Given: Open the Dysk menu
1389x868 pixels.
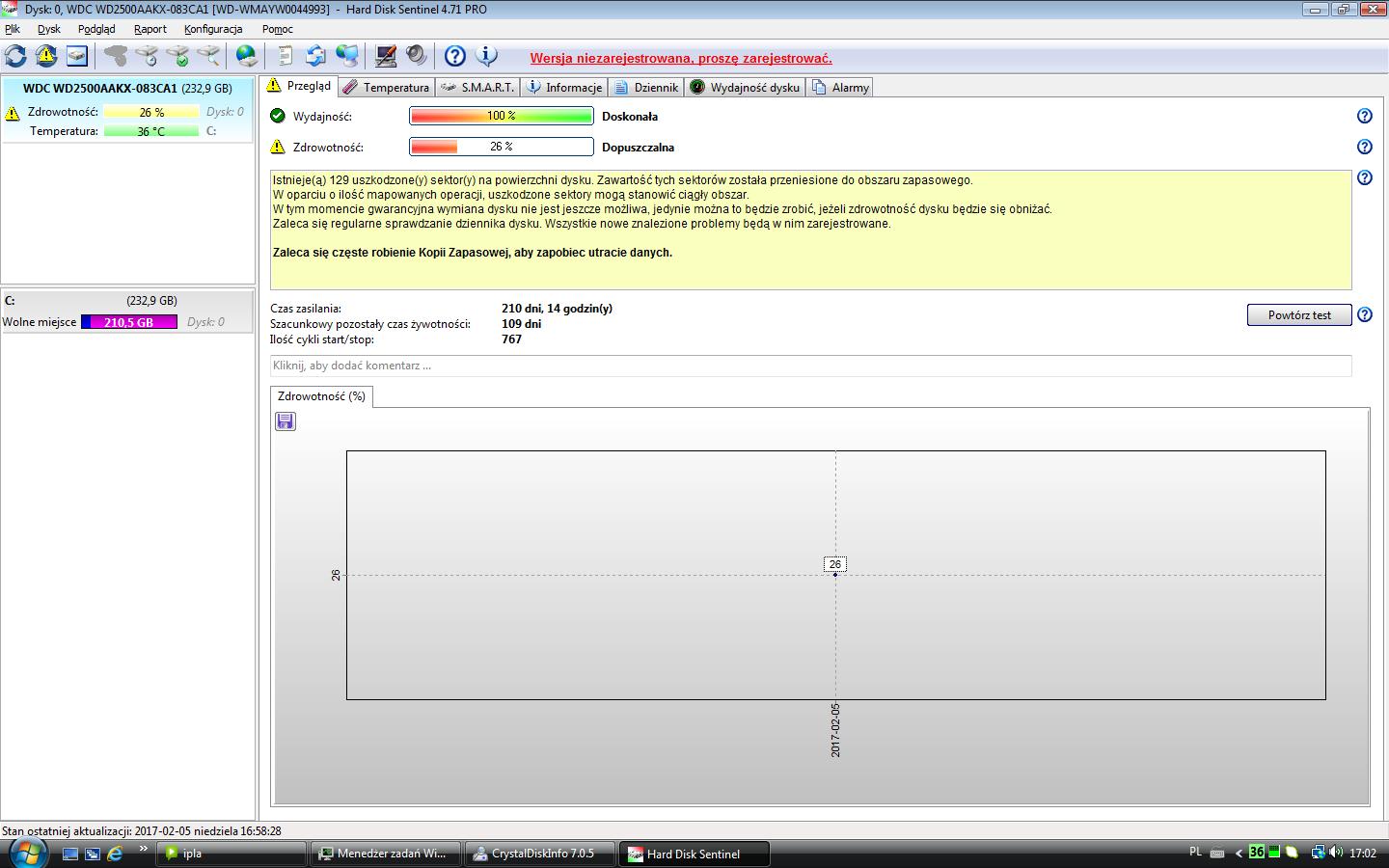Looking at the screenshot, I should pos(49,29).
